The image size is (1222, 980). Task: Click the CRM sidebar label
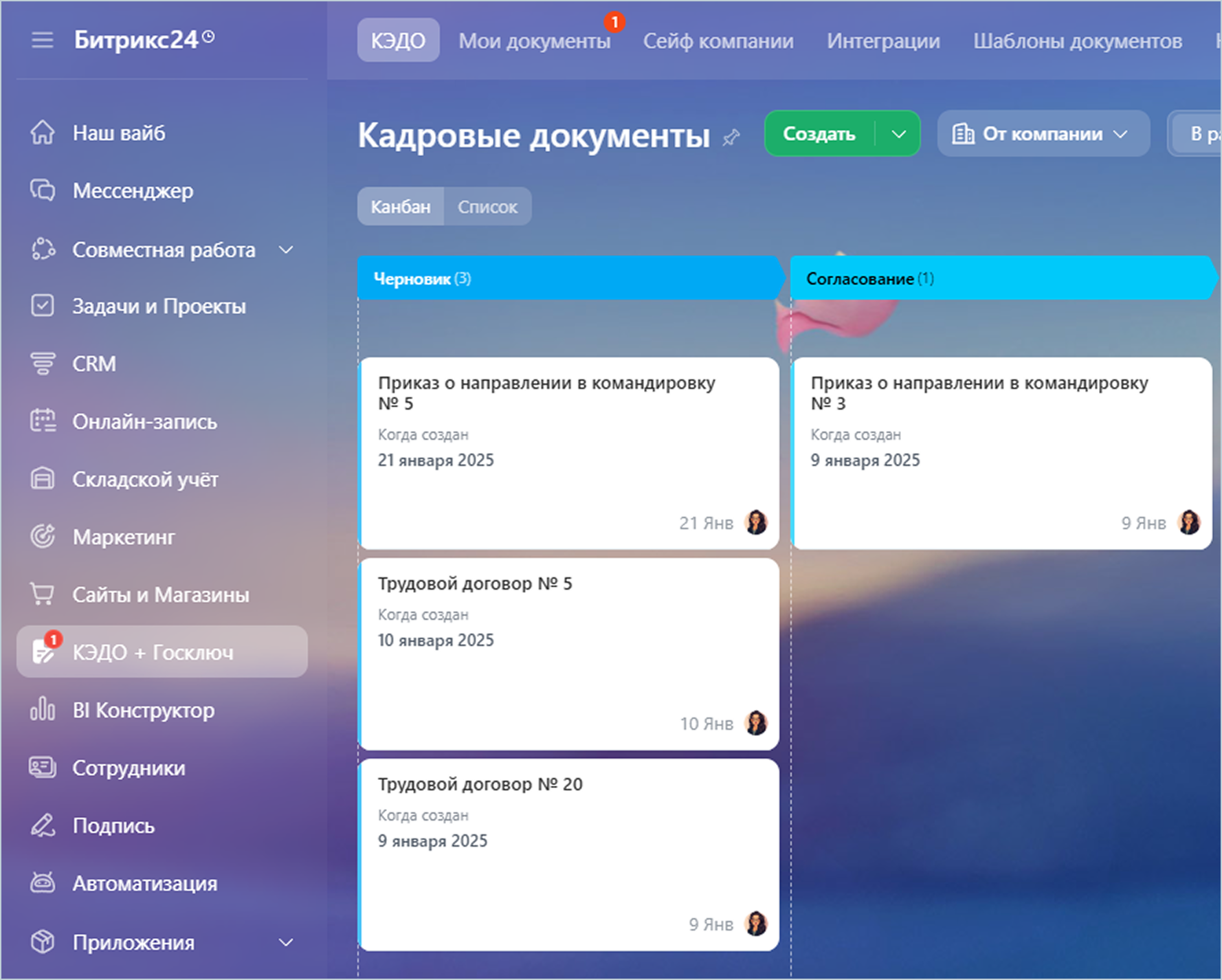(x=94, y=364)
